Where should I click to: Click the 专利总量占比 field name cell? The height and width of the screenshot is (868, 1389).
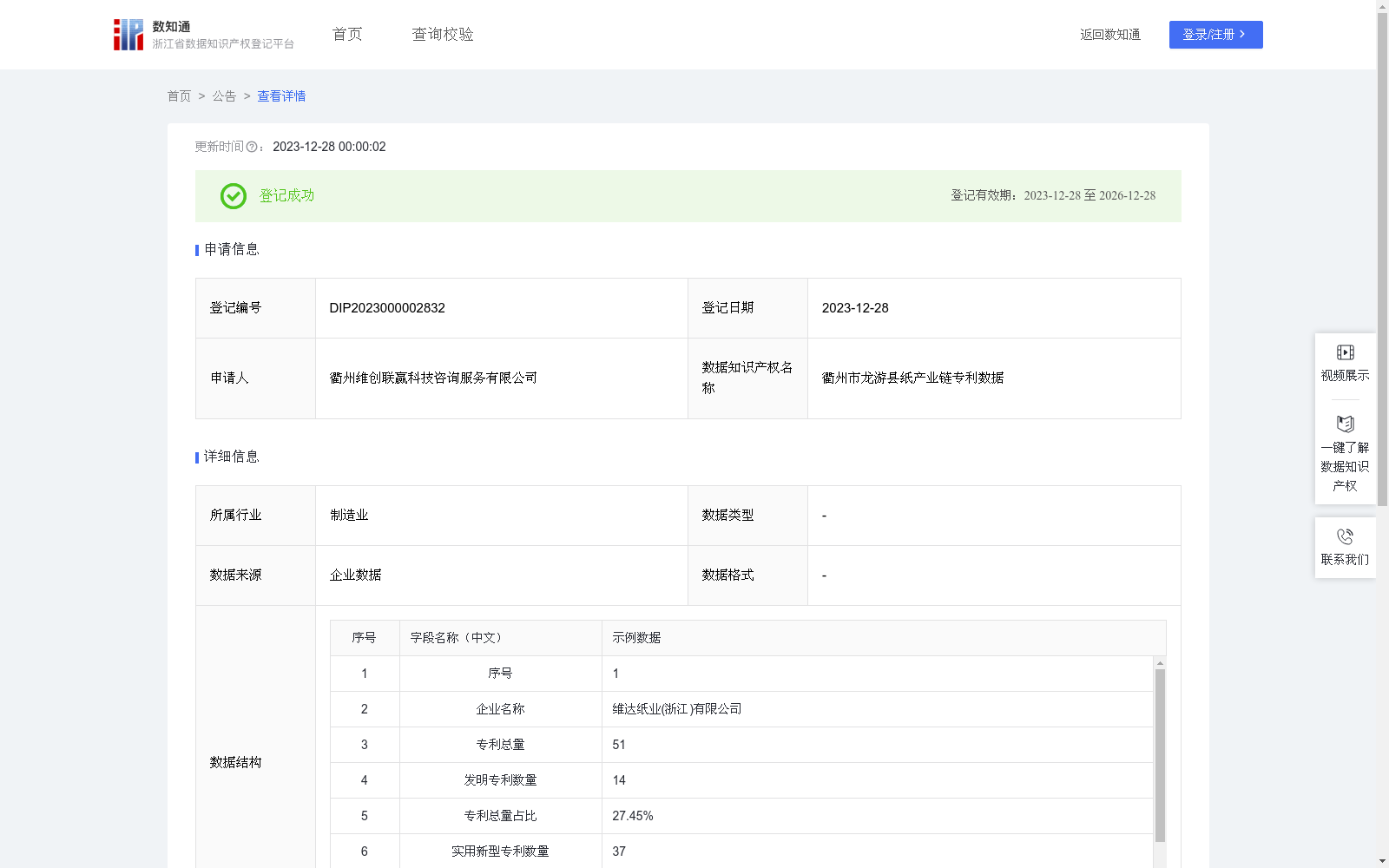coord(500,816)
